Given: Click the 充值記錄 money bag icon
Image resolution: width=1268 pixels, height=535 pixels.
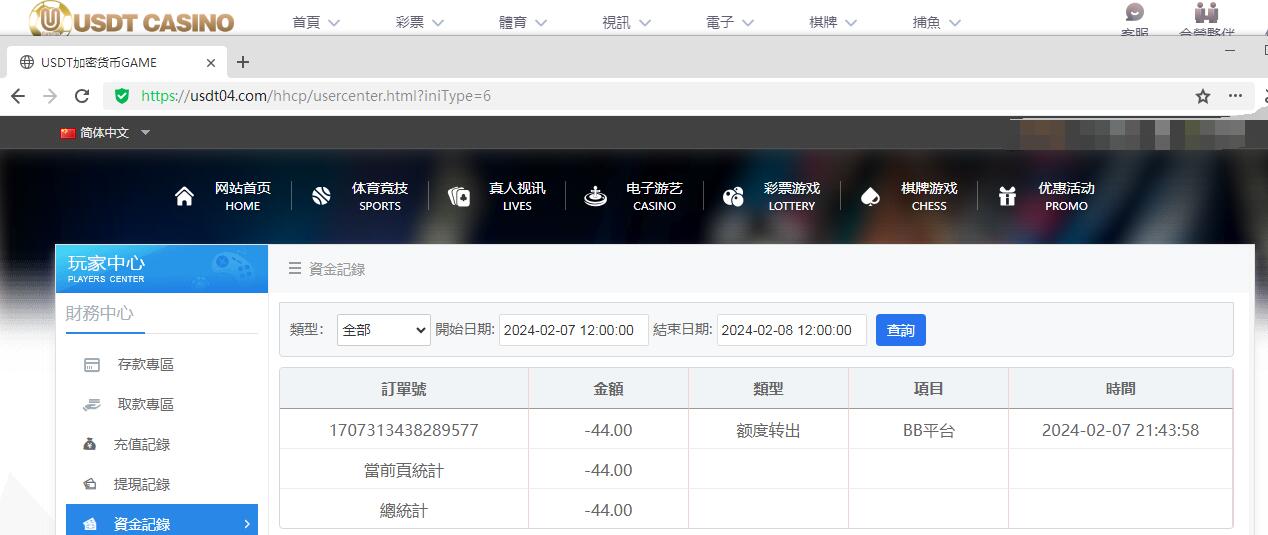Looking at the screenshot, I should click(x=90, y=445).
